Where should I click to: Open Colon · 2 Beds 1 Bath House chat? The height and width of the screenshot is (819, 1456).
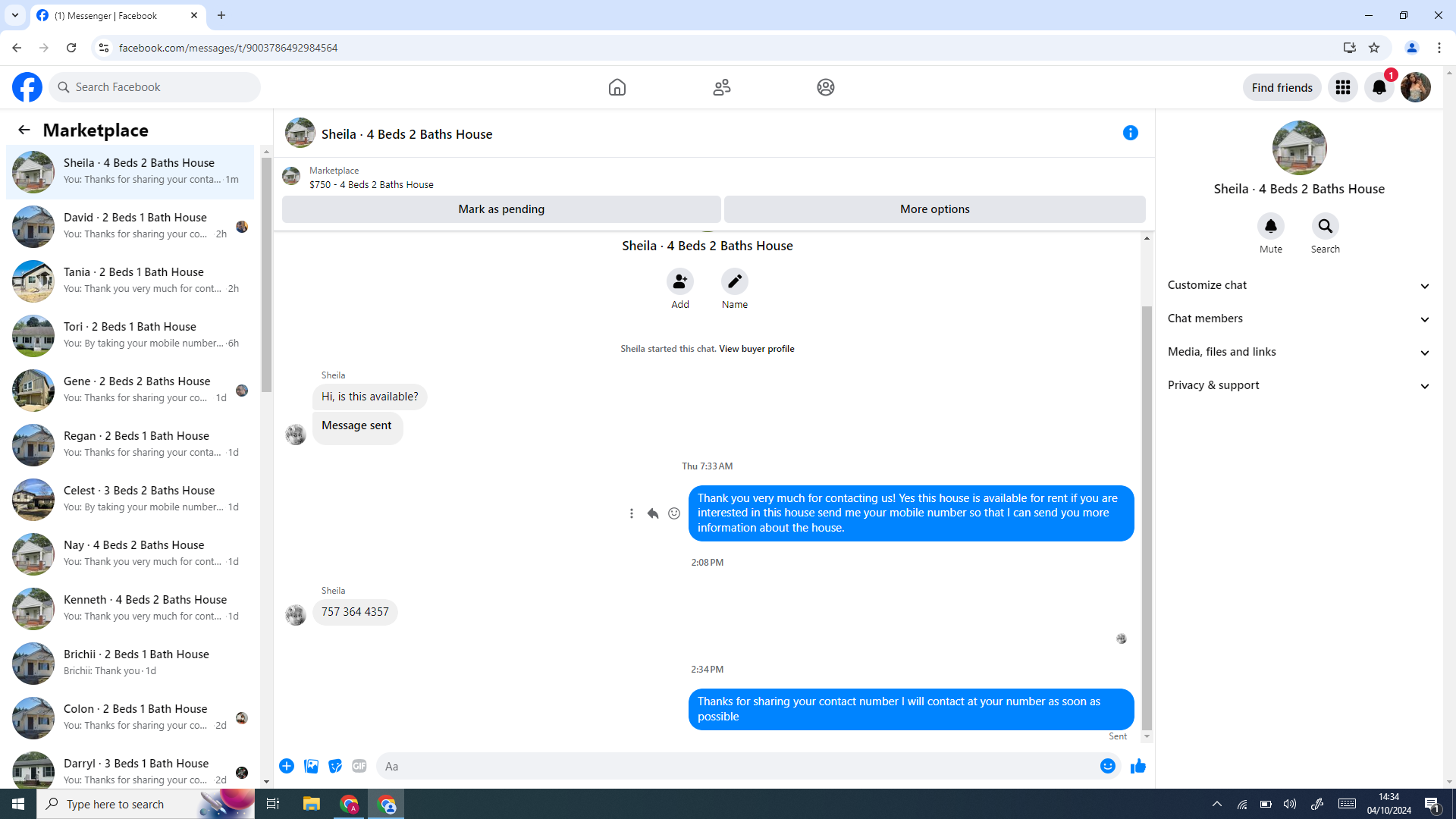pos(130,717)
